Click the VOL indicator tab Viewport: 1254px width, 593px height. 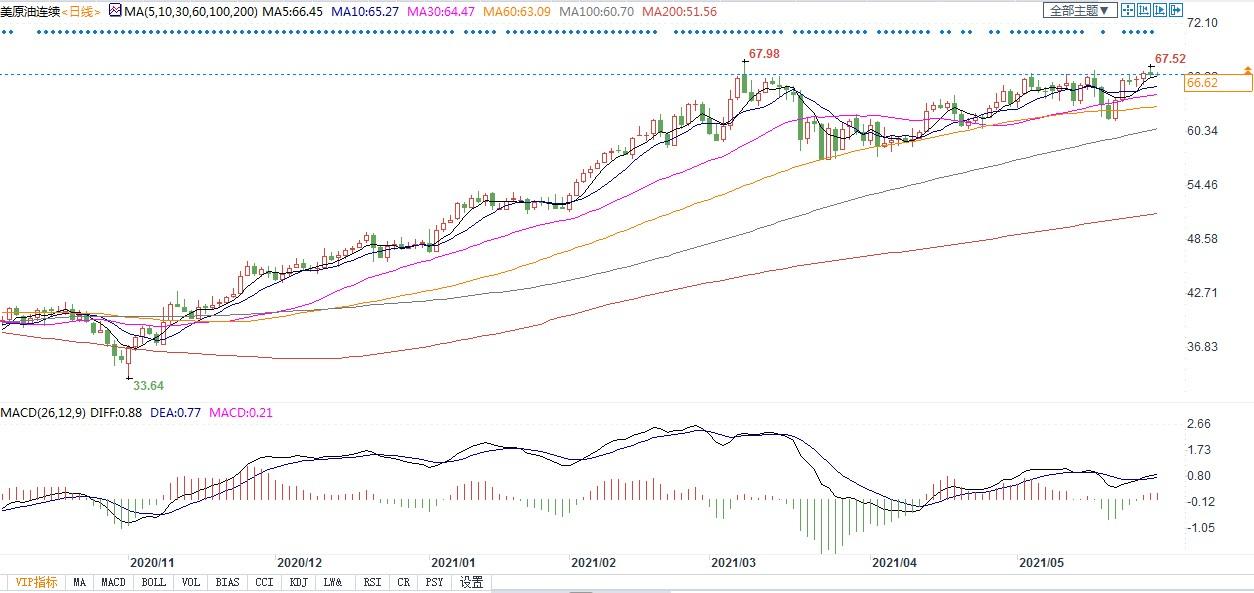[x=191, y=582]
